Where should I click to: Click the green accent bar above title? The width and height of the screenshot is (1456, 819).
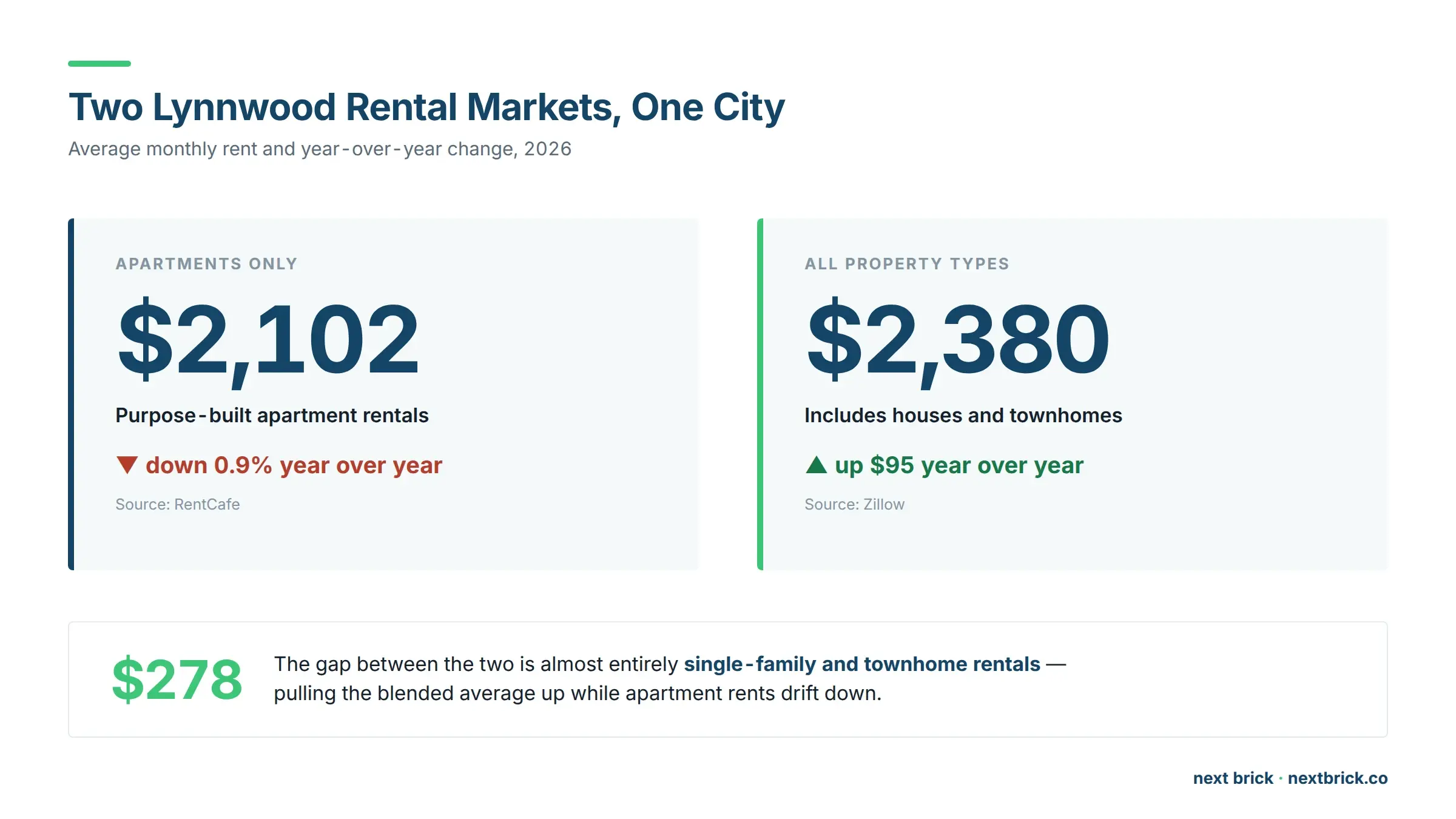(x=99, y=64)
